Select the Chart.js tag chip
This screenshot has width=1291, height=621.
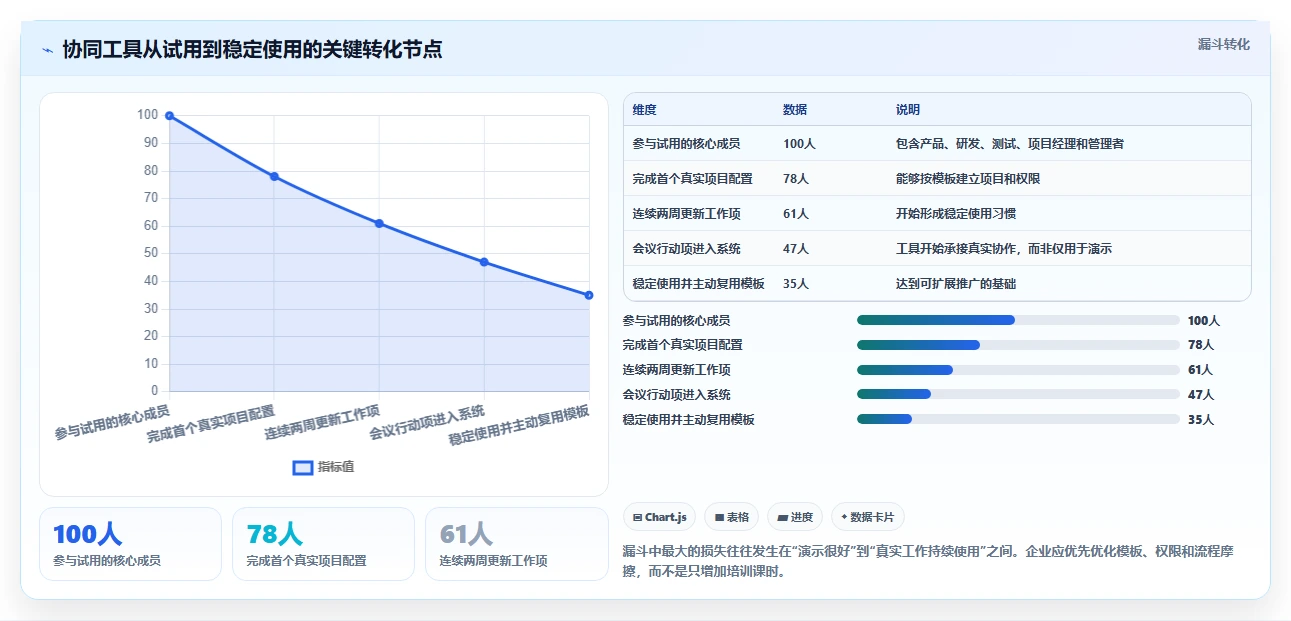click(x=660, y=517)
